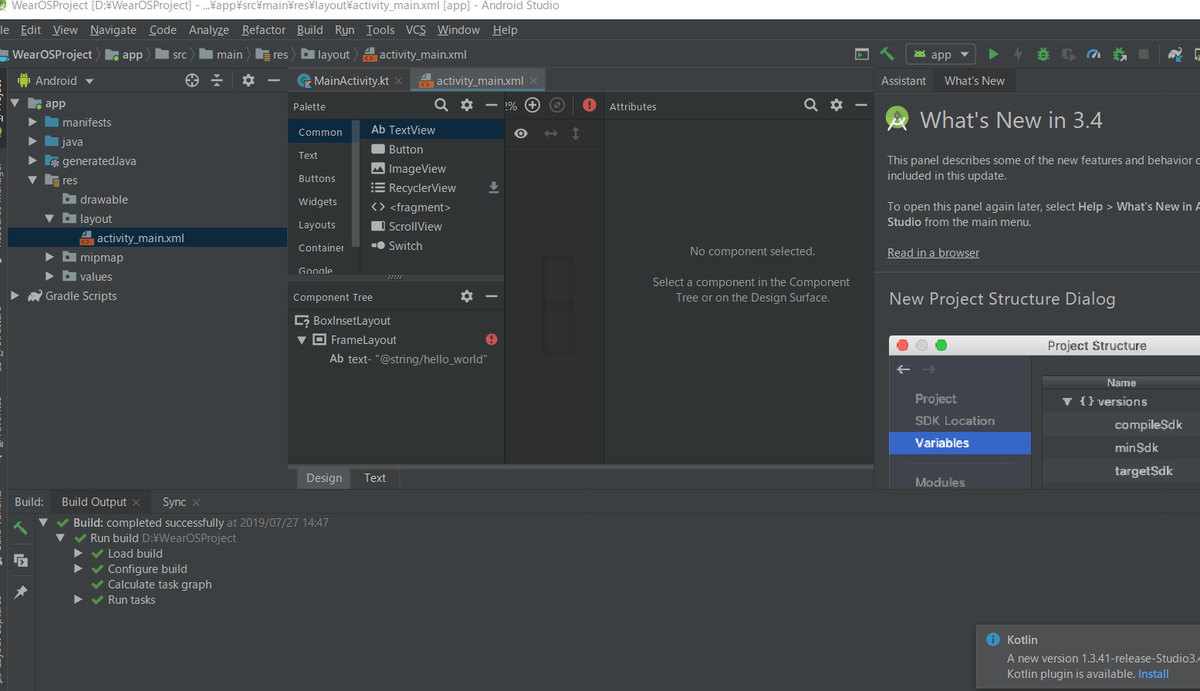Click Install link in Kotlin notification
Image resolution: width=1200 pixels, height=691 pixels.
point(1153,674)
